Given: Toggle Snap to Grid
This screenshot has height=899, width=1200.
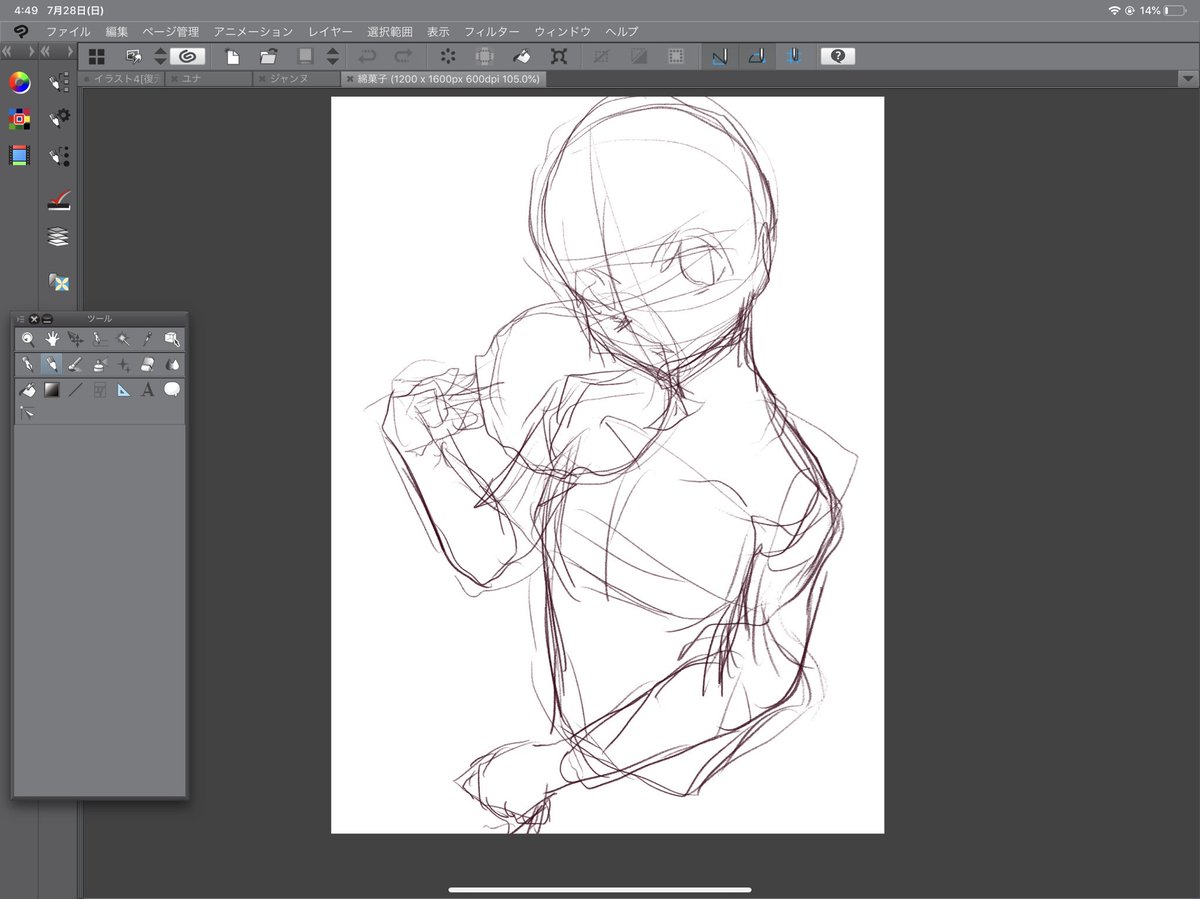Looking at the screenshot, I should pos(794,56).
